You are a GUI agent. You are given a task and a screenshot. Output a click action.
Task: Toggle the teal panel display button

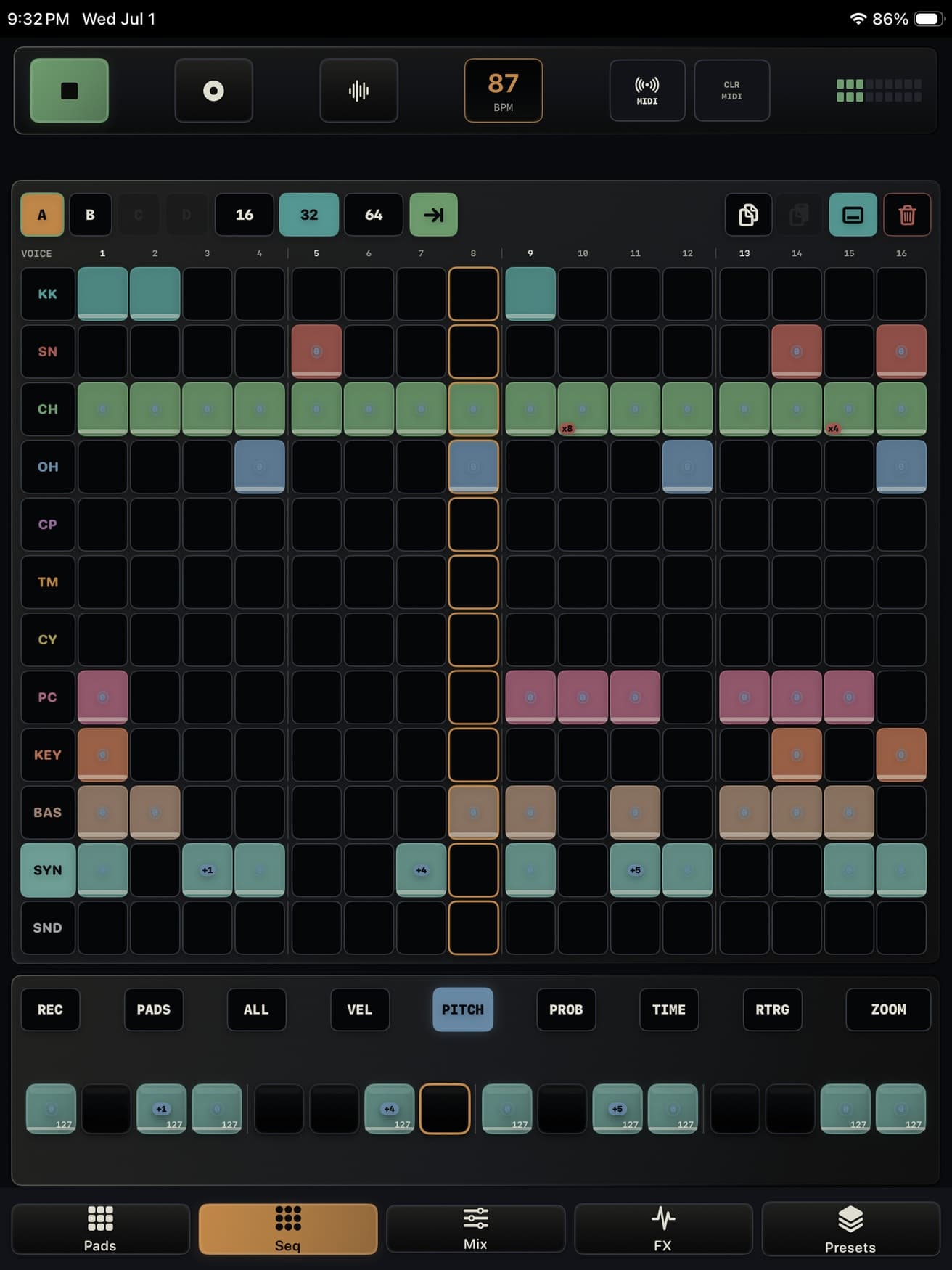tap(853, 215)
